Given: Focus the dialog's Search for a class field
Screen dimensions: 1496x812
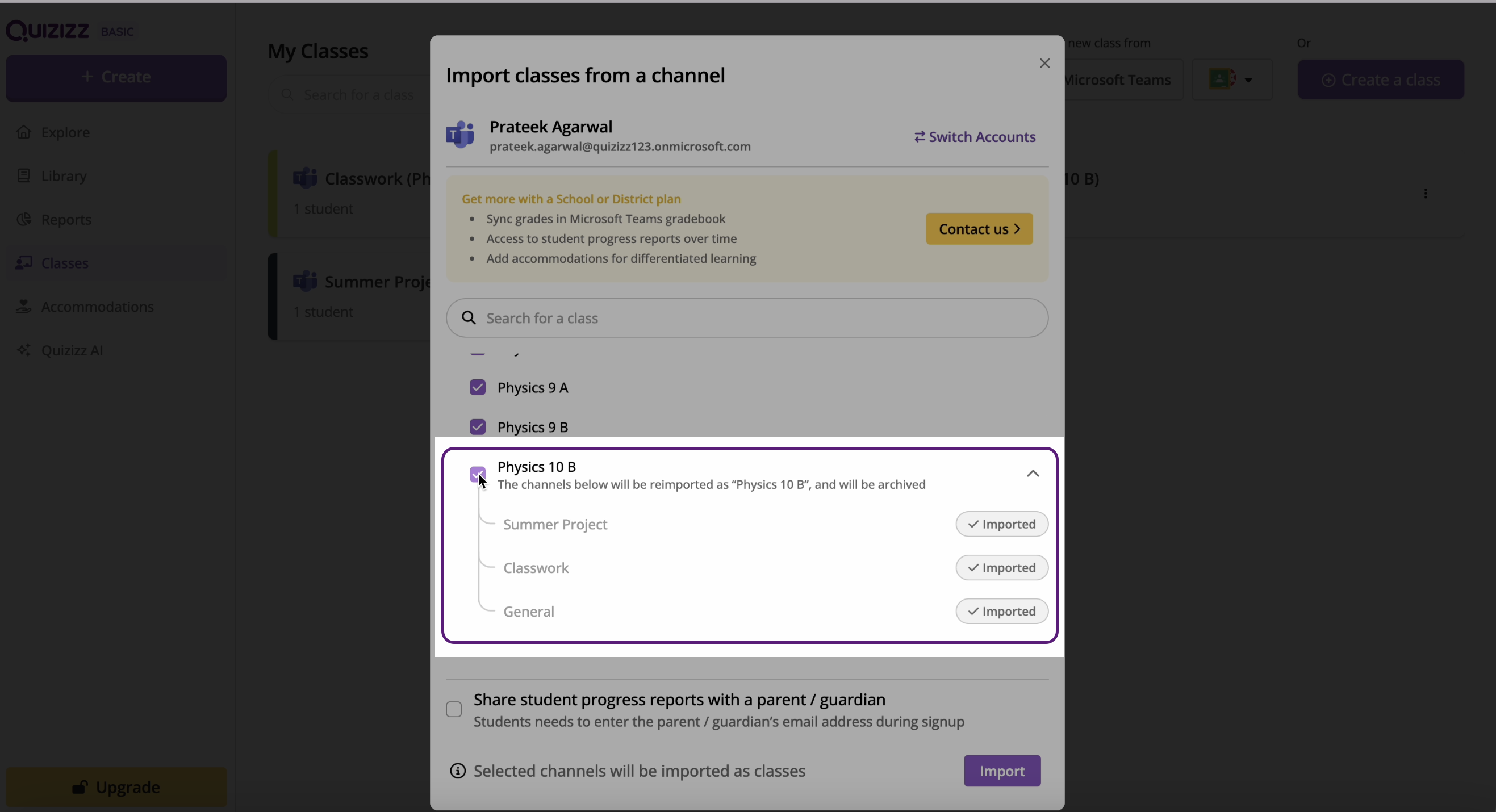Looking at the screenshot, I should (x=755, y=318).
